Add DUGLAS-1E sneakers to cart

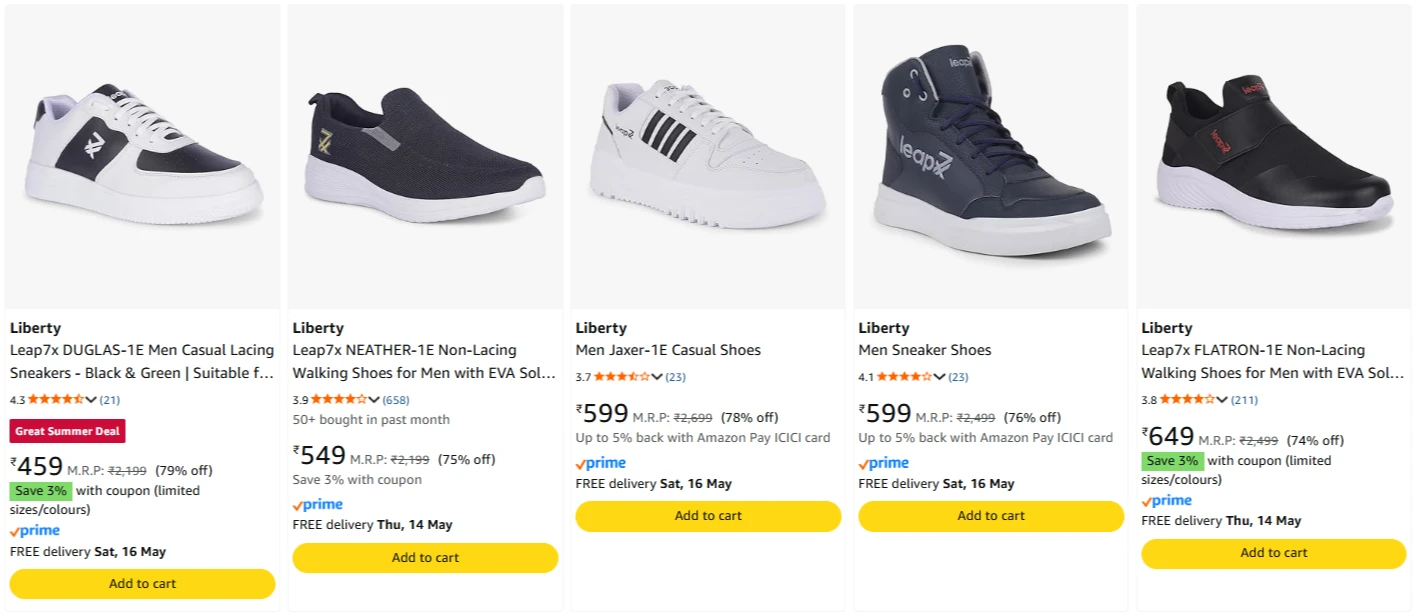[x=142, y=584]
